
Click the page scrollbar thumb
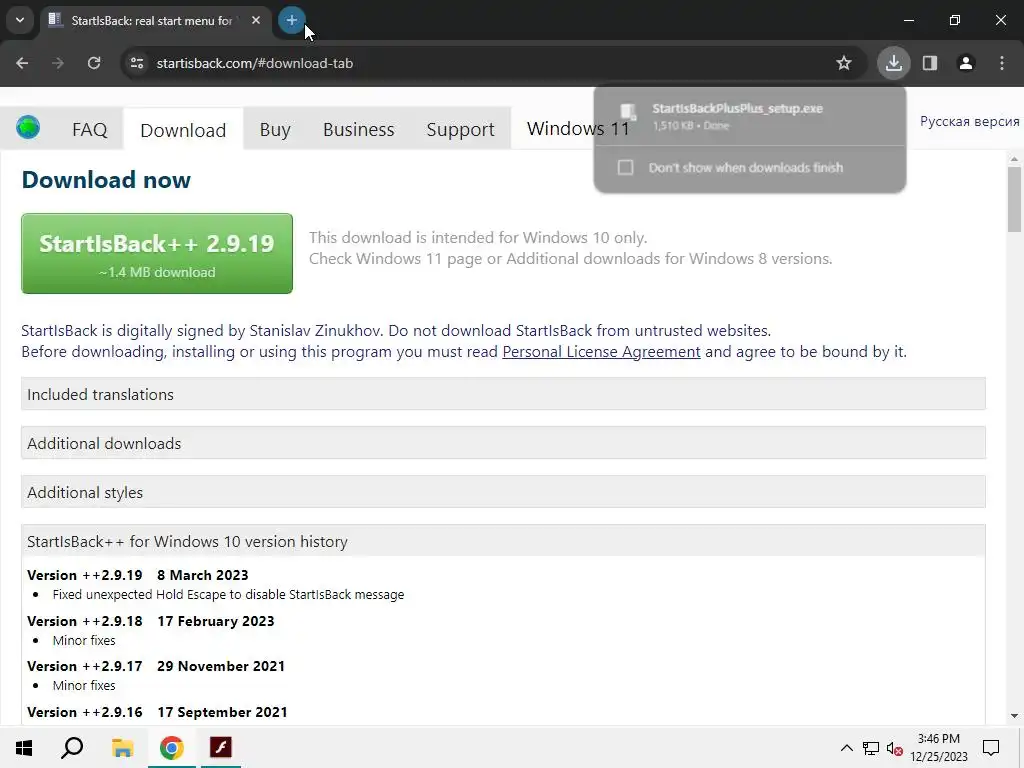(1014, 199)
